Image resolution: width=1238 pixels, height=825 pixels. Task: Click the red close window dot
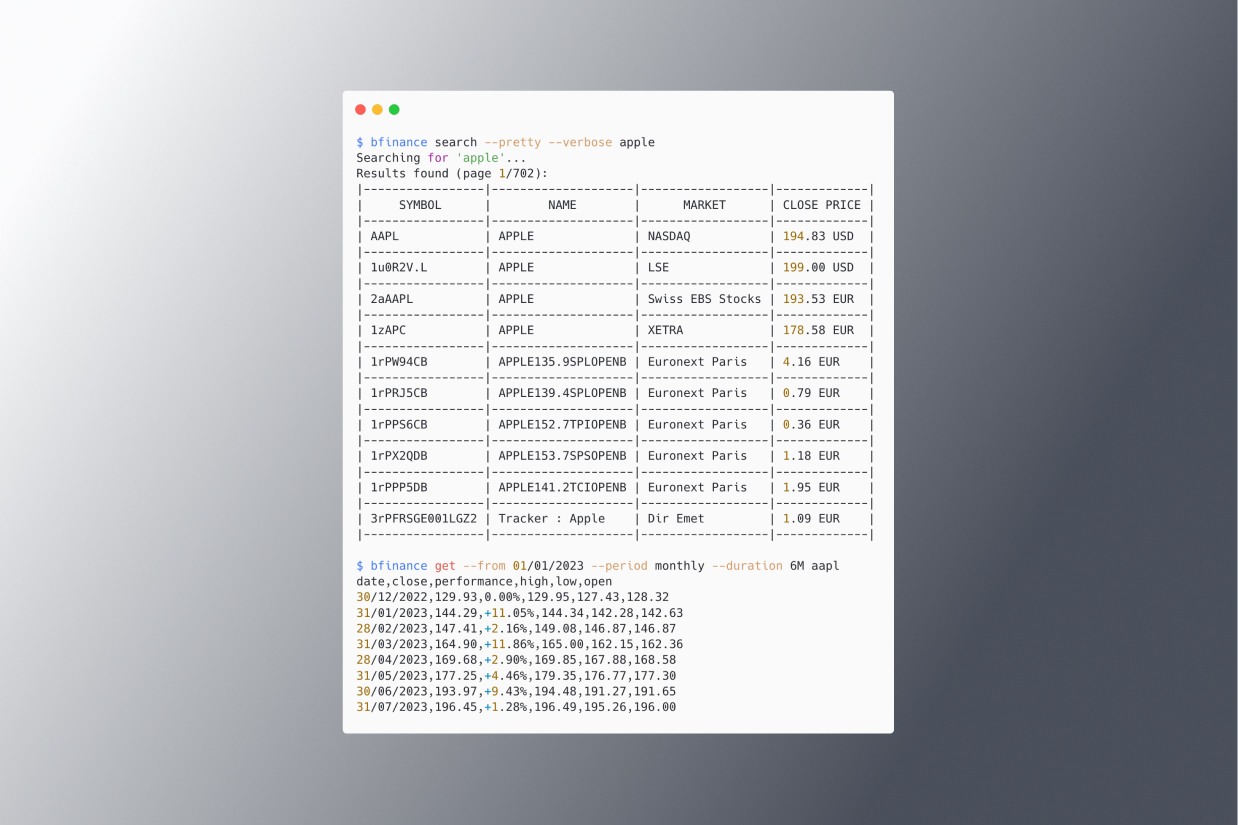(x=361, y=110)
